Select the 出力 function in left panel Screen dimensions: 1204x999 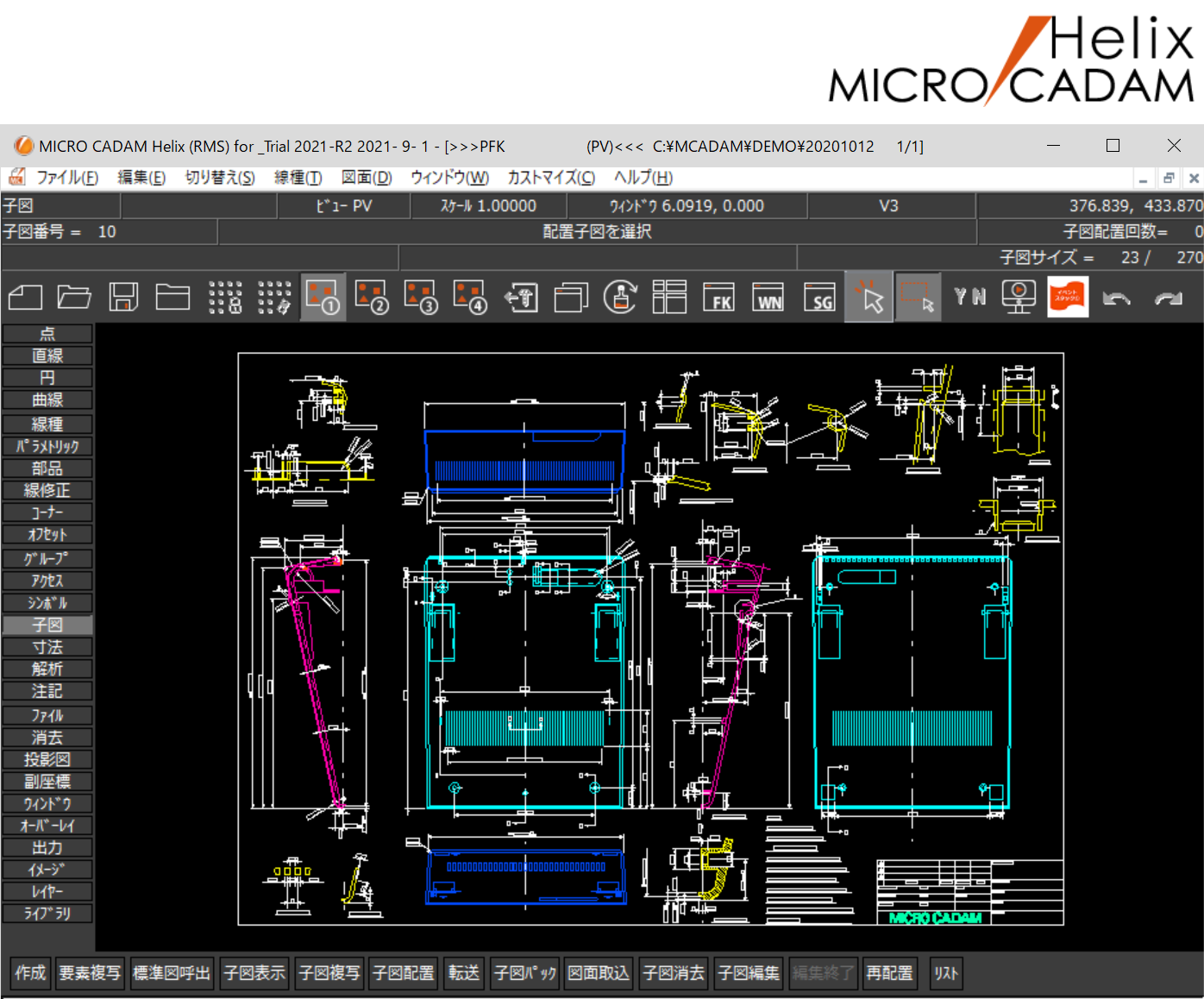tap(47, 848)
